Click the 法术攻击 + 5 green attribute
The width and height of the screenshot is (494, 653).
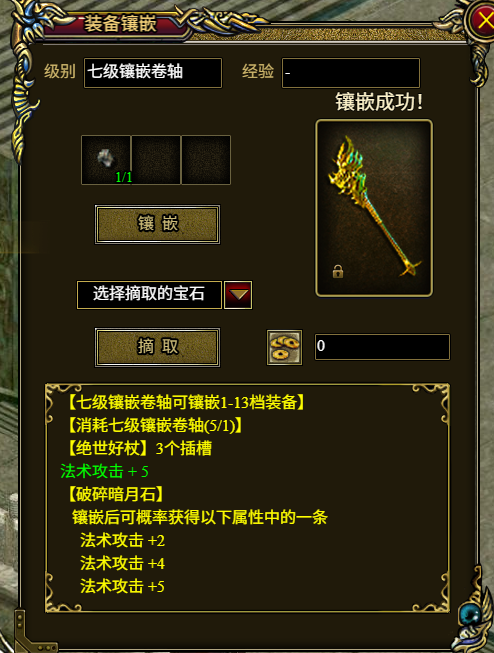(104, 471)
